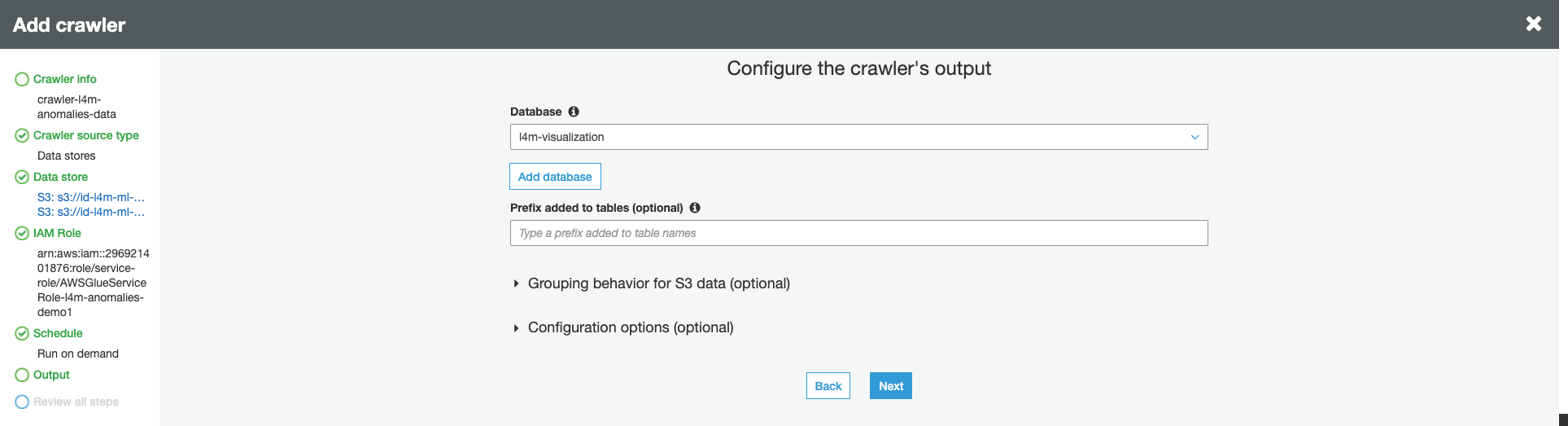This screenshot has width=1568, height=426.
Task: Click the Crawler info step circle icon
Action: click(22, 79)
